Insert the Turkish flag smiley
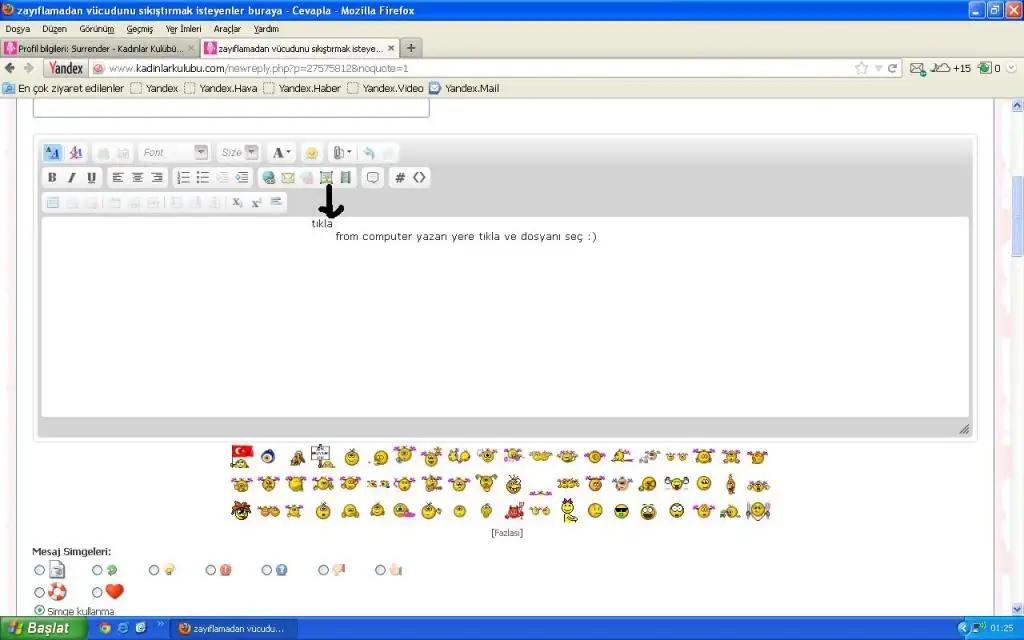The width and height of the screenshot is (1024, 640). pos(242,456)
